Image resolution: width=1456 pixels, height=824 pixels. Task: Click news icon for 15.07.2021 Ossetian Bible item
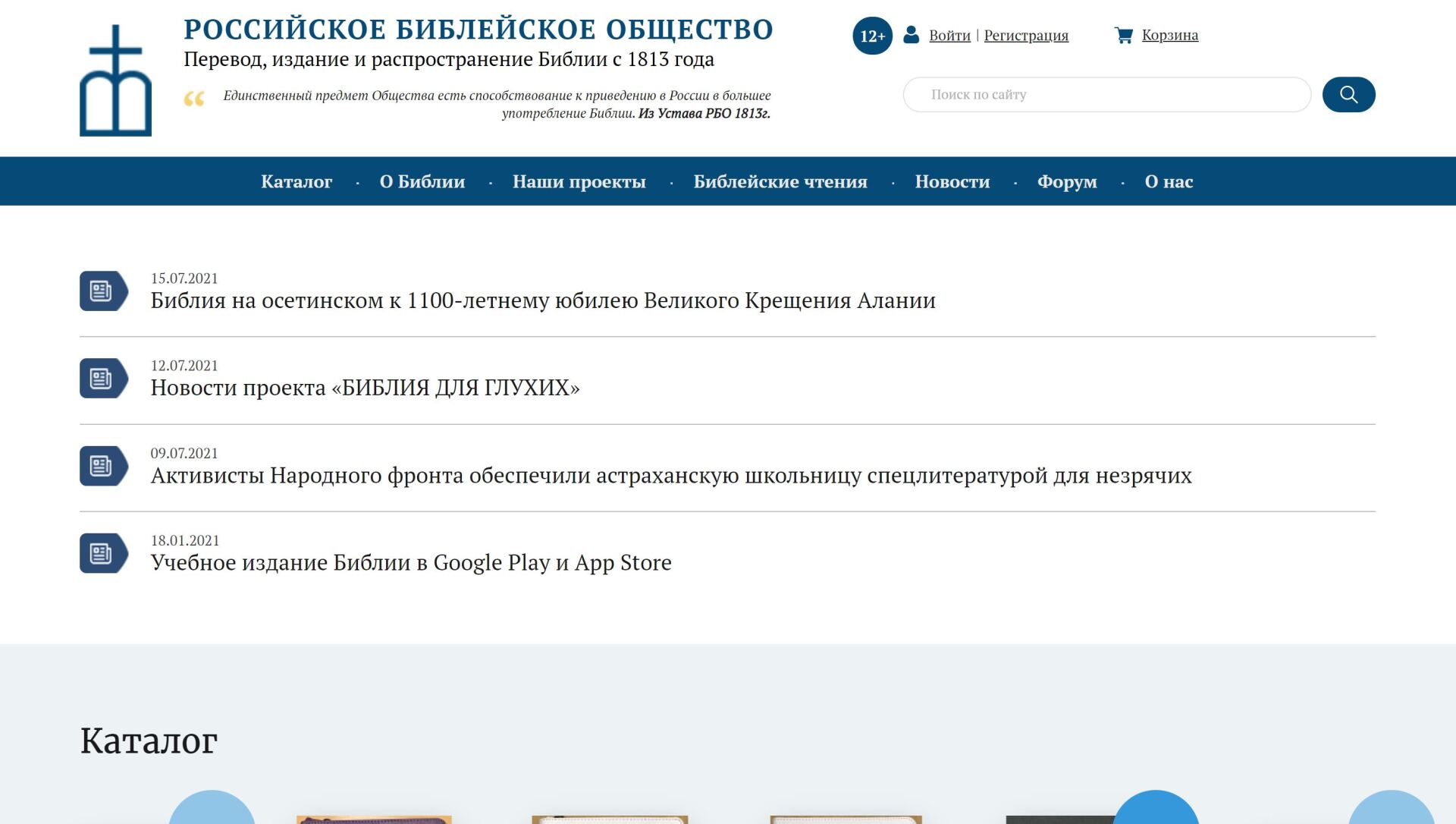point(104,291)
